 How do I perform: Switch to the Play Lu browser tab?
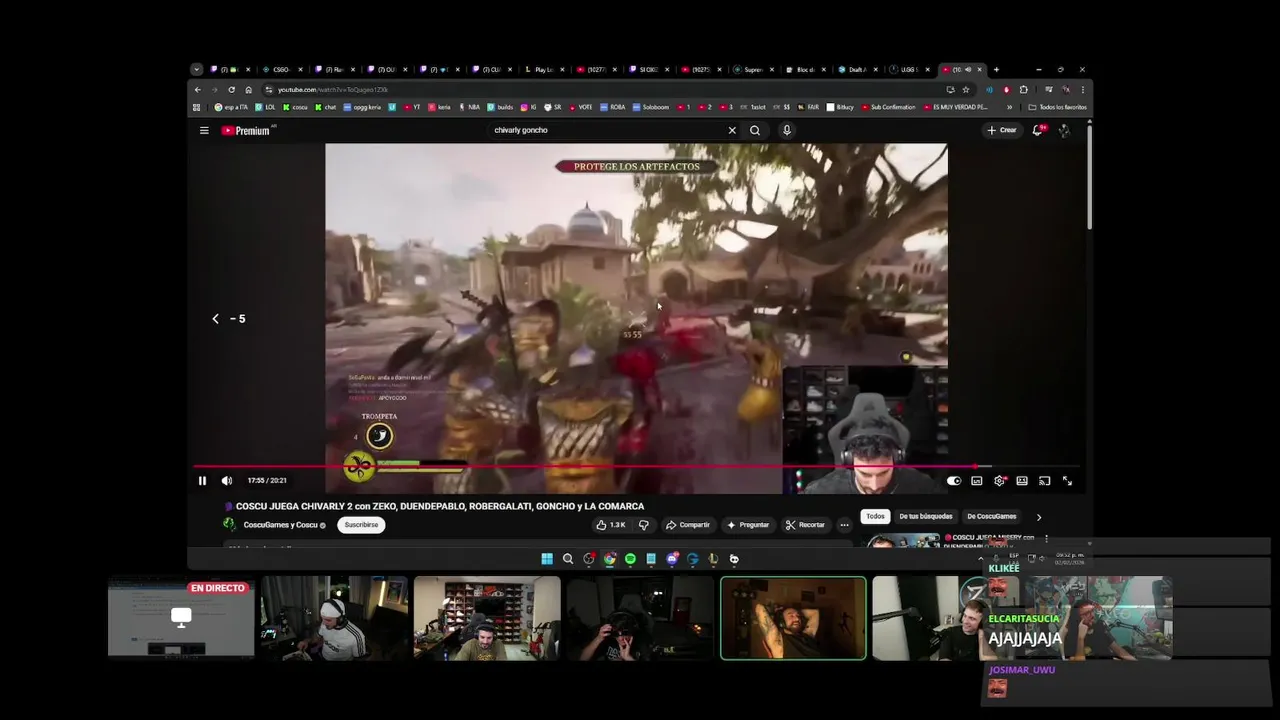coord(544,70)
